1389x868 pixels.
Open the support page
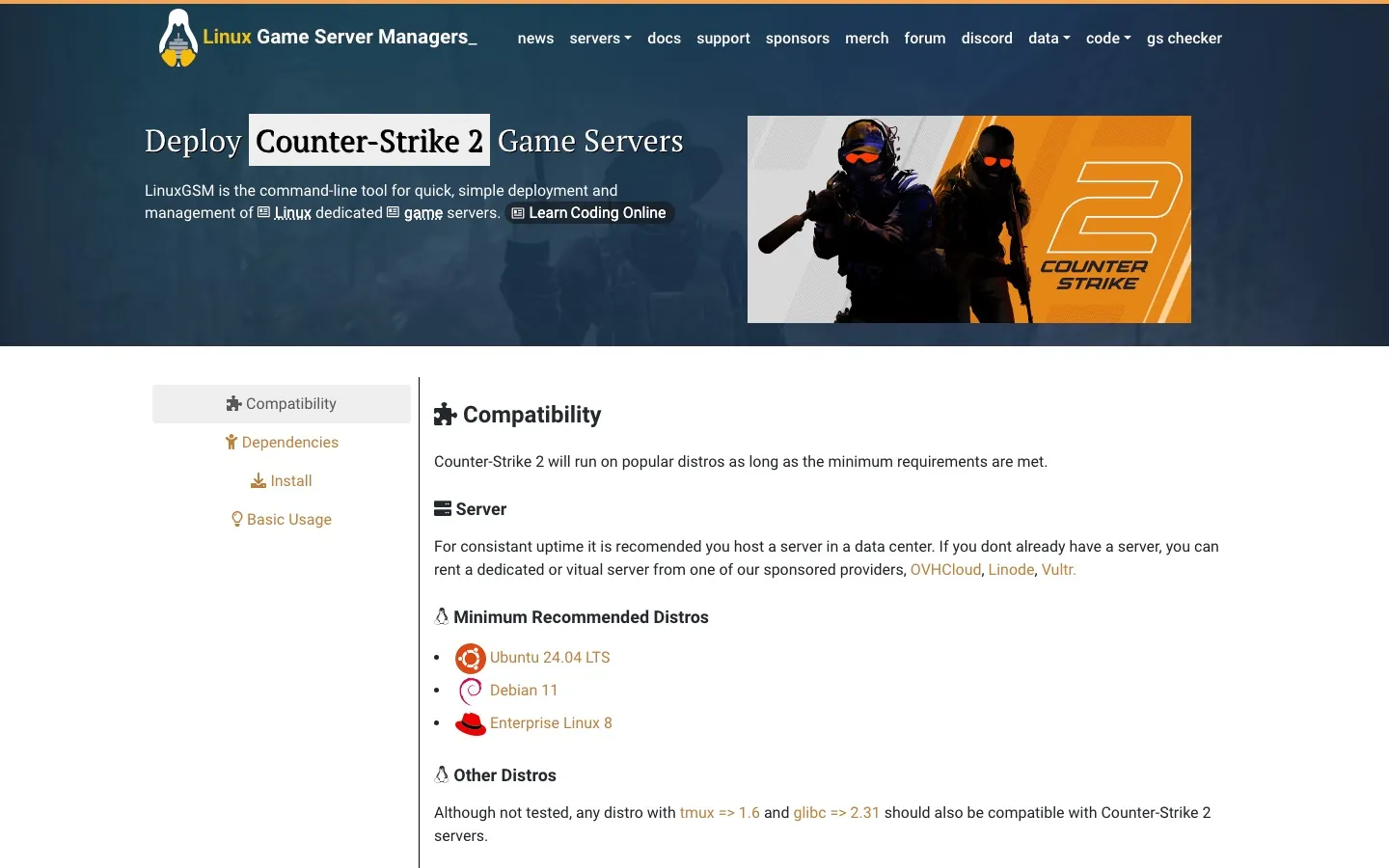click(723, 39)
